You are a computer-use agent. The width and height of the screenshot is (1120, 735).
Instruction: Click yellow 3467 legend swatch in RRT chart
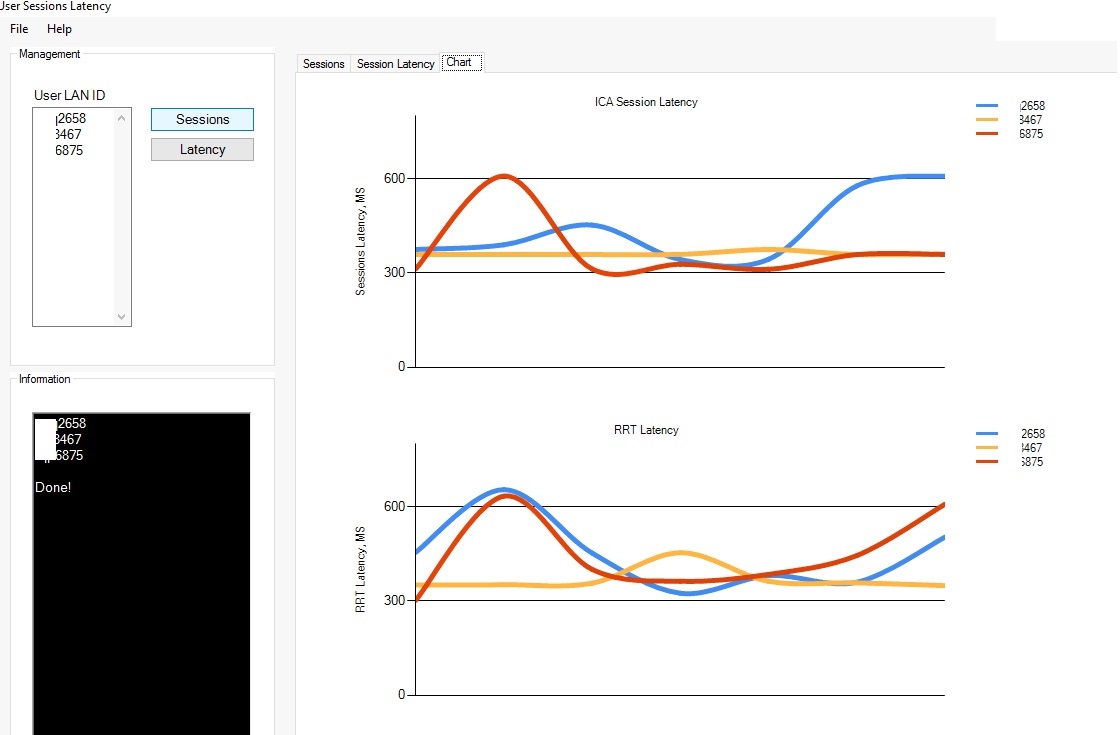[987, 447]
